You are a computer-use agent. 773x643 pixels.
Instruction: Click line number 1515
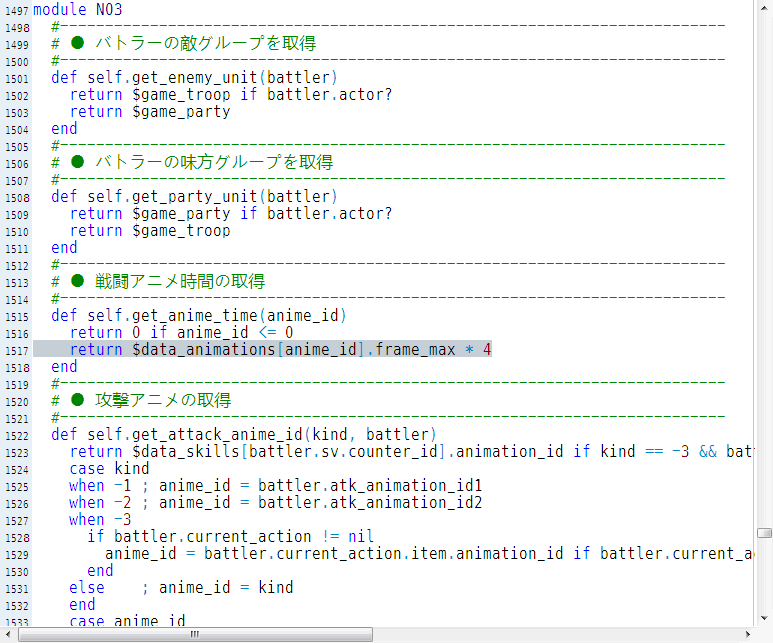(16, 317)
